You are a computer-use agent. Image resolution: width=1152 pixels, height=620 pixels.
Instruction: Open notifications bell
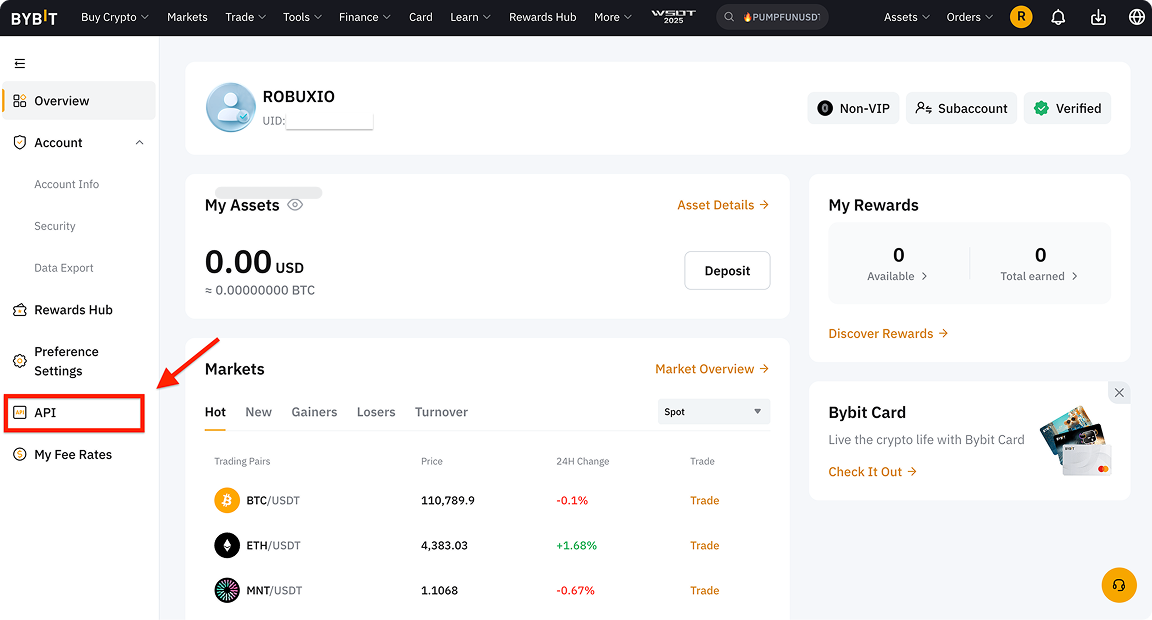click(1058, 17)
